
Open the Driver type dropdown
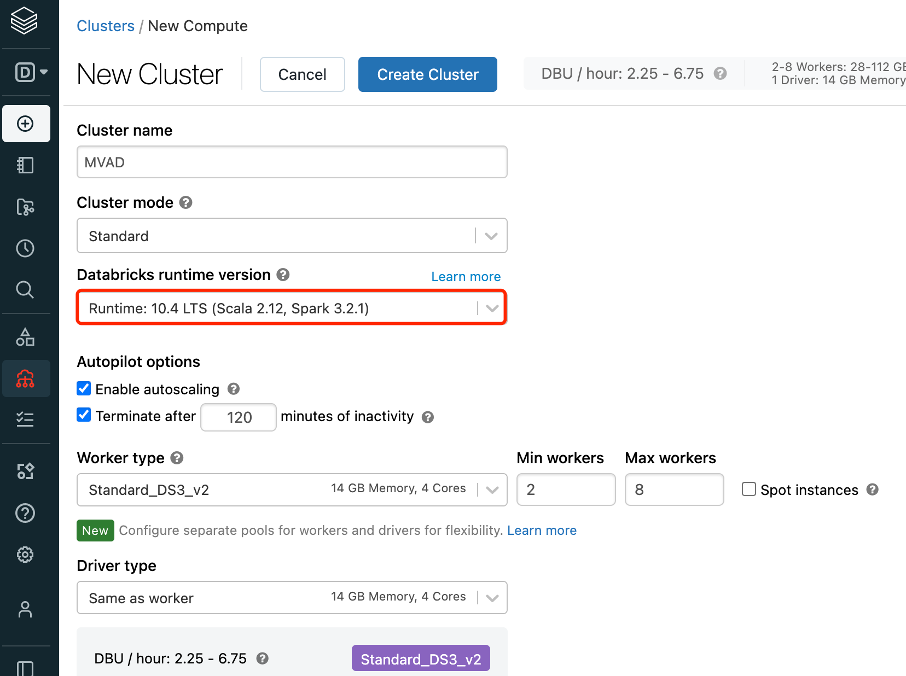(x=292, y=597)
